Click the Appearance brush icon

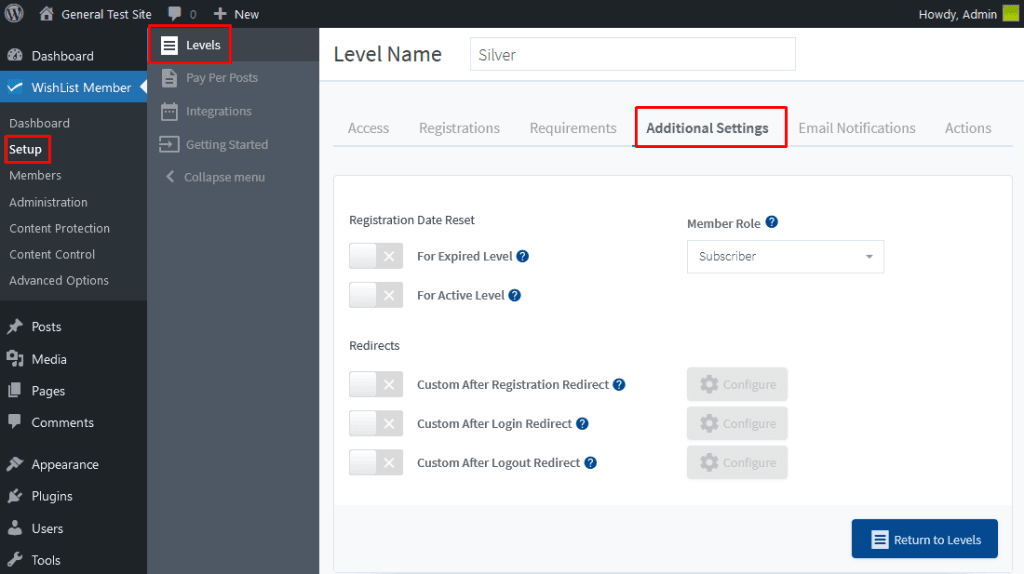coord(14,464)
